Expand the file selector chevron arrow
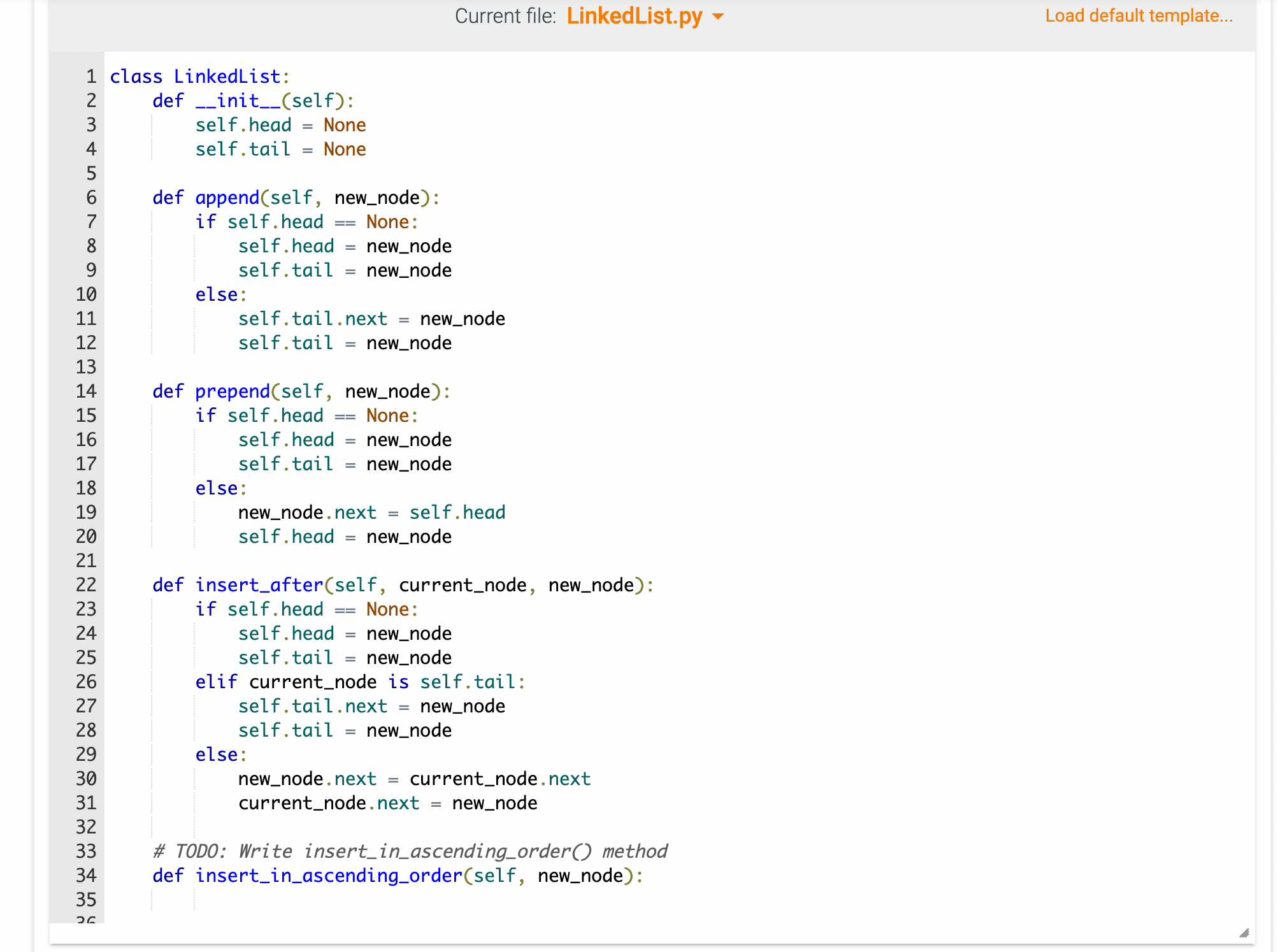The height and width of the screenshot is (952, 1278). [719, 17]
